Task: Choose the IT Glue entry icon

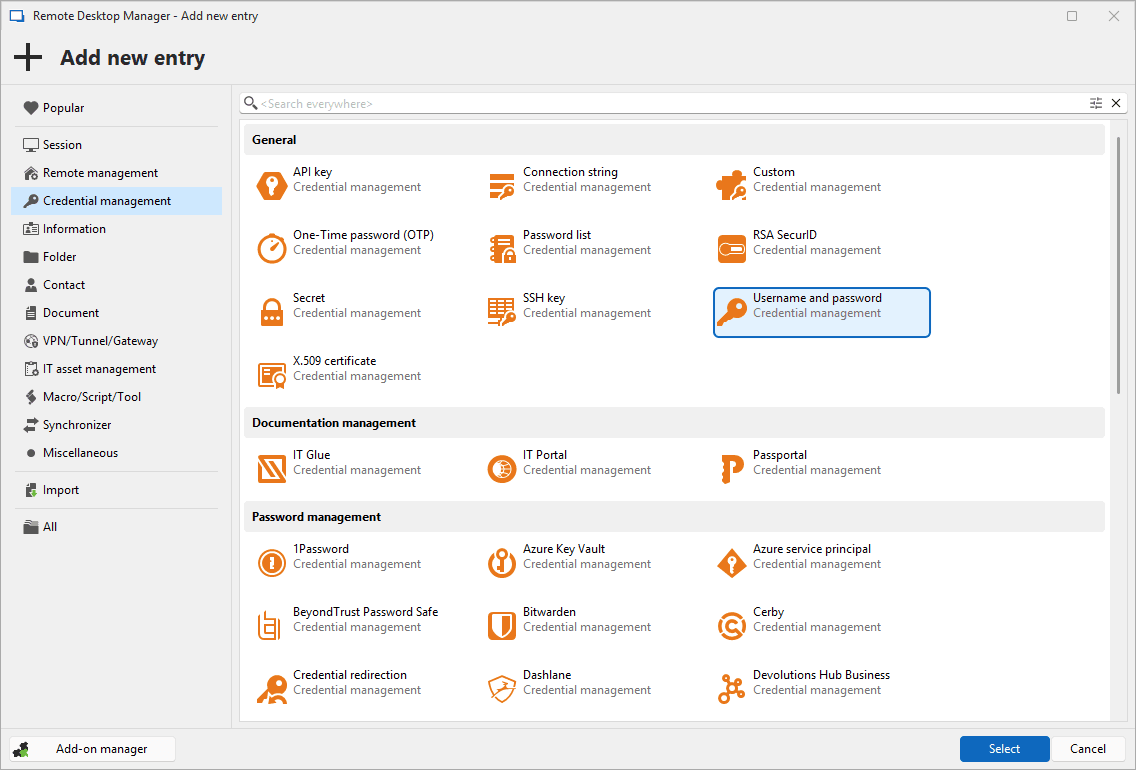Action: [272, 469]
